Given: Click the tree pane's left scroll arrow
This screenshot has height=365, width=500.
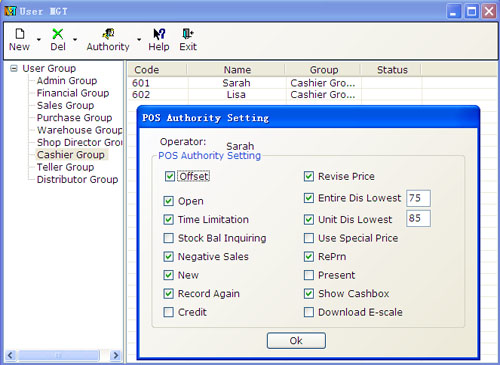Looking at the screenshot, I should coord(10,355).
